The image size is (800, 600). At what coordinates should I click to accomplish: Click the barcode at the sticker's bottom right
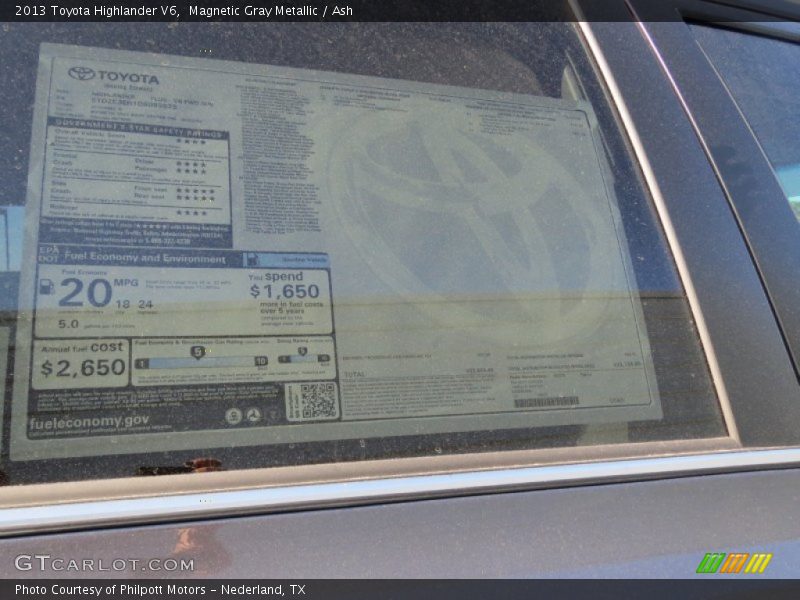pyautogui.click(x=546, y=402)
